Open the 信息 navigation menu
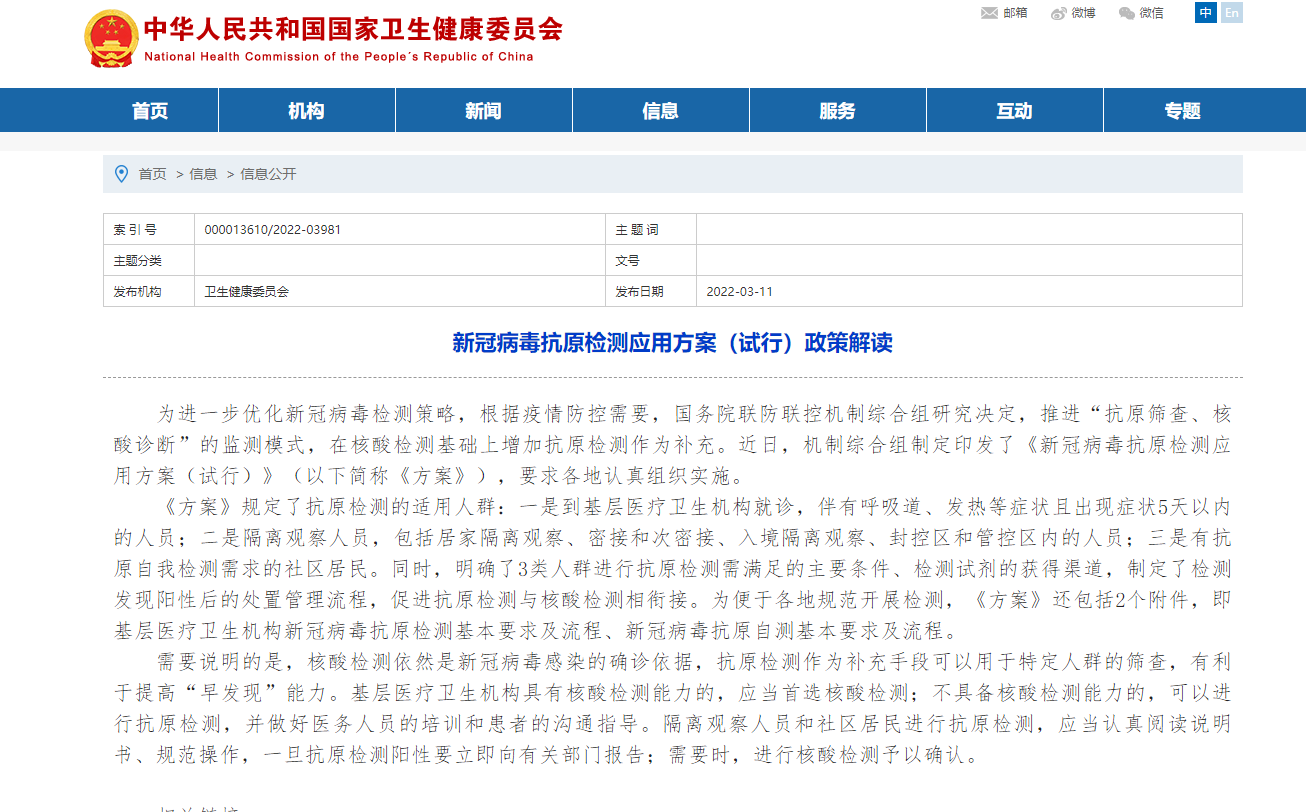The width and height of the screenshot is (1306, 812). 660,110
